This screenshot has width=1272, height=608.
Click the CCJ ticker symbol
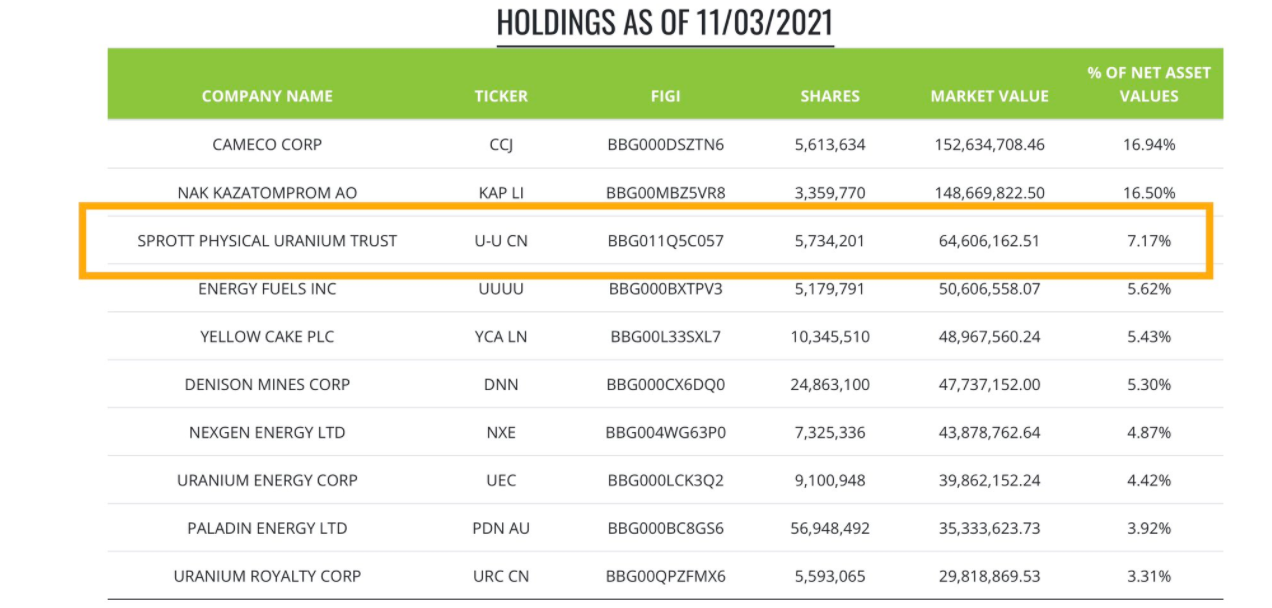tap(501, 144)
